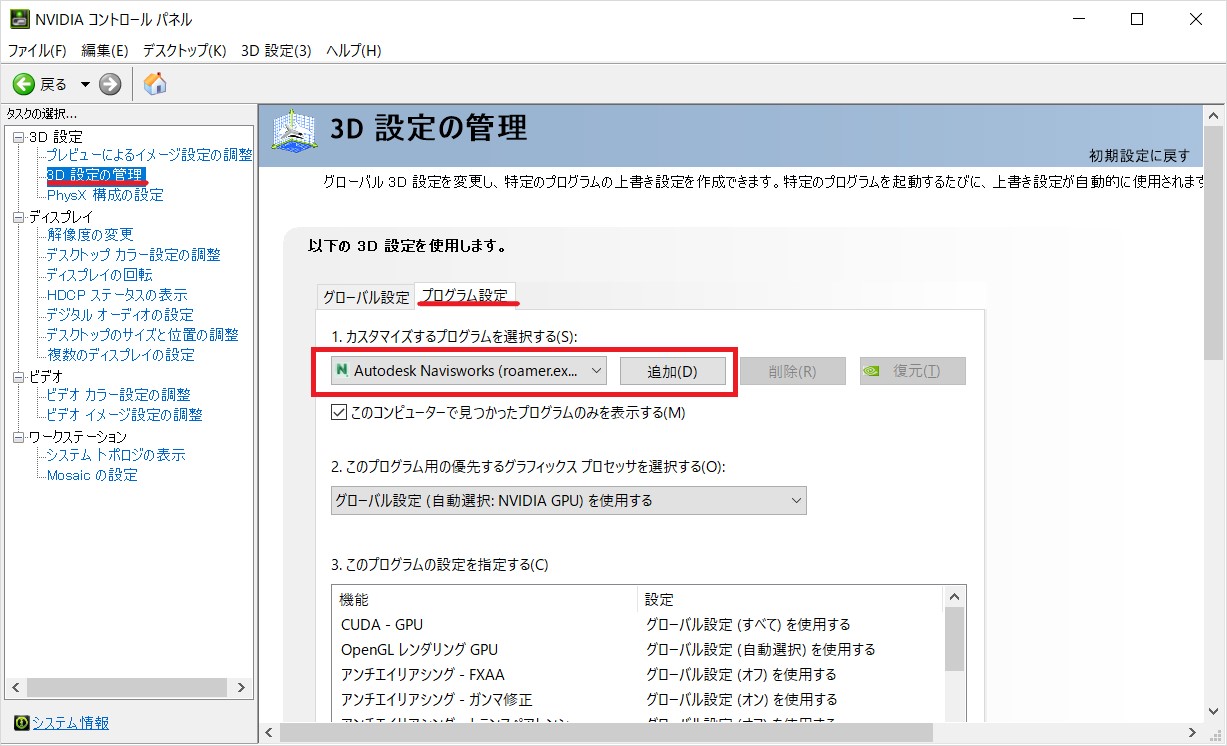Open システム トポロジの表示 page
1227x746 pixels.
pyautogui.click(x=115, y=455)
